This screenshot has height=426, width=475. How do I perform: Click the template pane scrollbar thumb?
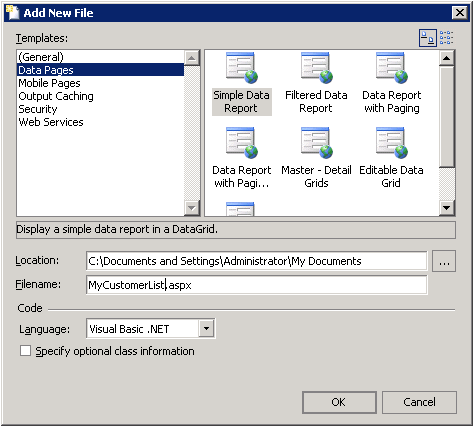tap(447, 117)
